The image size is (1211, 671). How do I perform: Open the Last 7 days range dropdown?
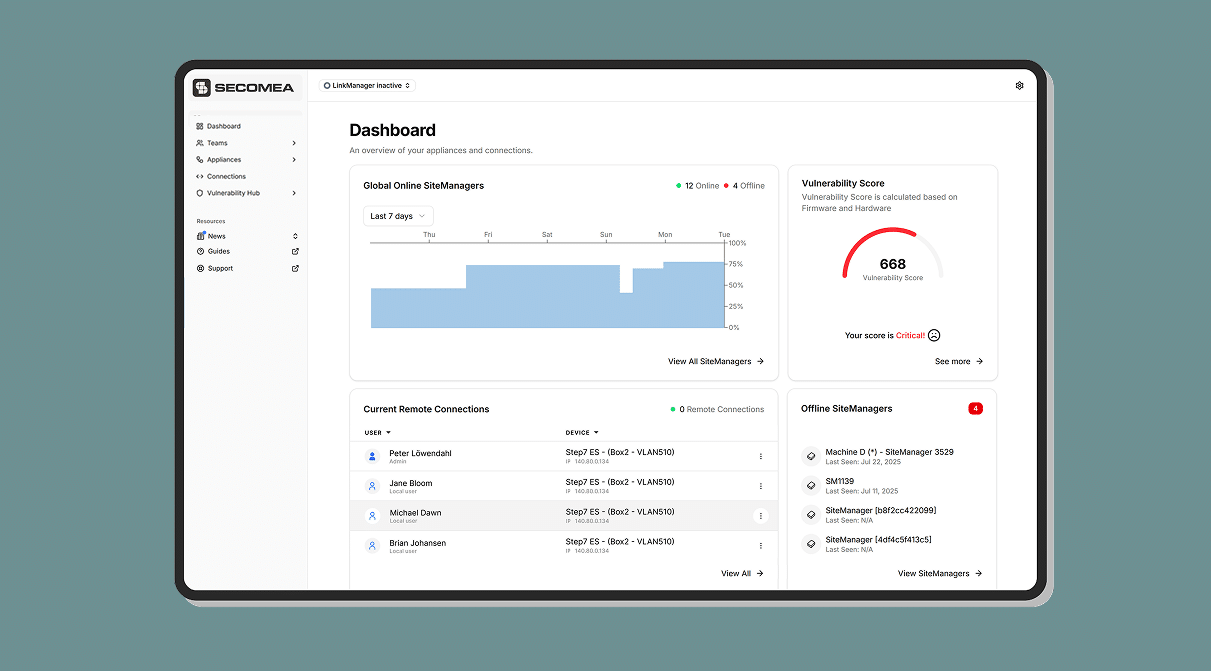click(397, 216)
